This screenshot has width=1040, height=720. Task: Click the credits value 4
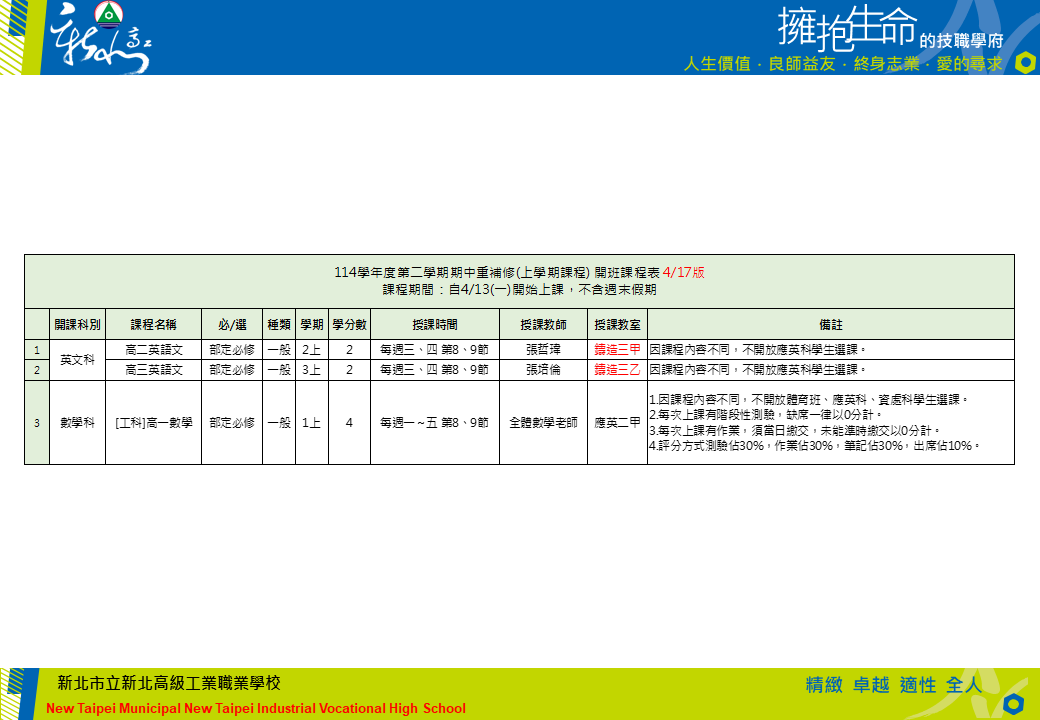coord(350,422)
